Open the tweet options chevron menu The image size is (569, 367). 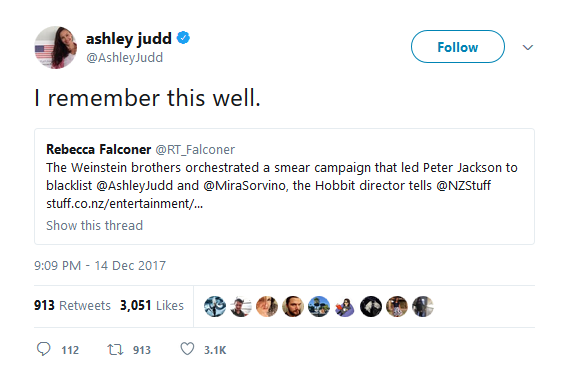click(528, 47)
